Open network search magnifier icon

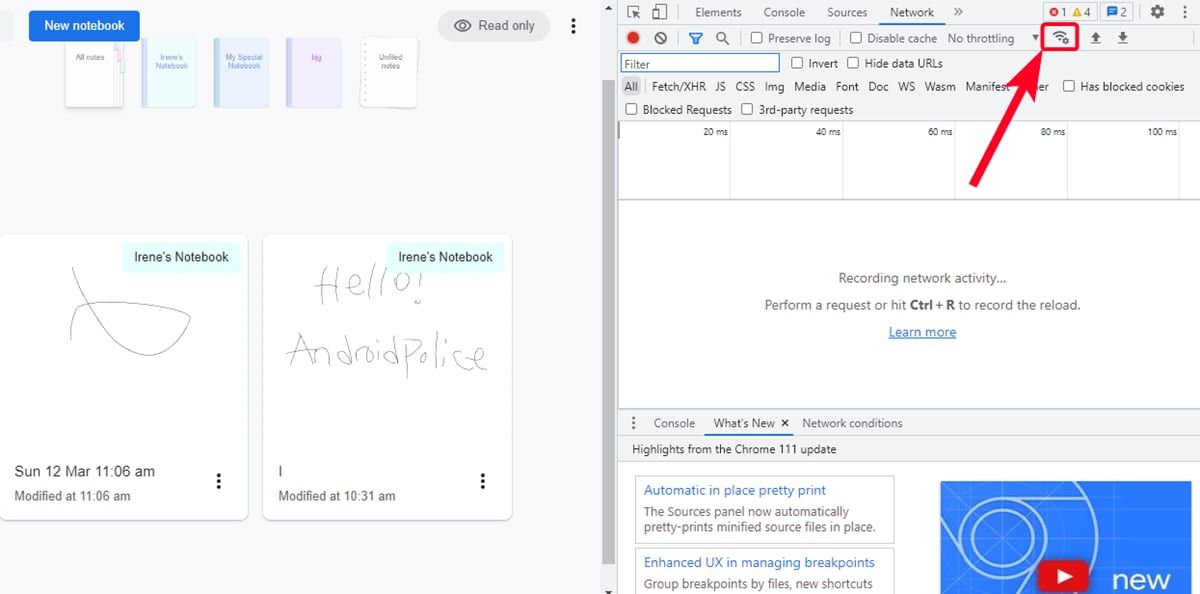(x=722, y=38)
